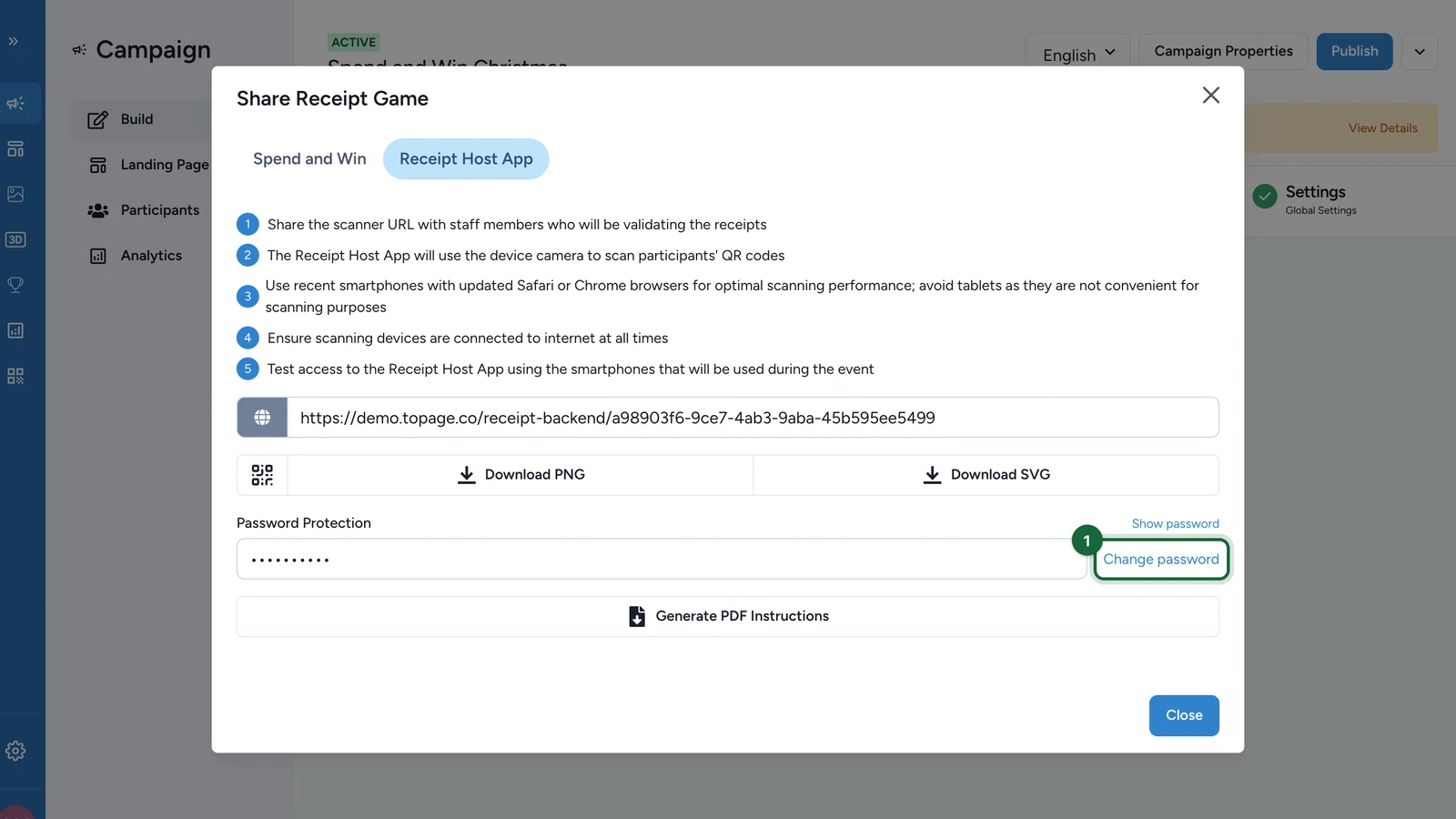The height and width of the screenshot is (819, 1456).
Task: Show the hidden password
Action: click(x=1175, y=523)
